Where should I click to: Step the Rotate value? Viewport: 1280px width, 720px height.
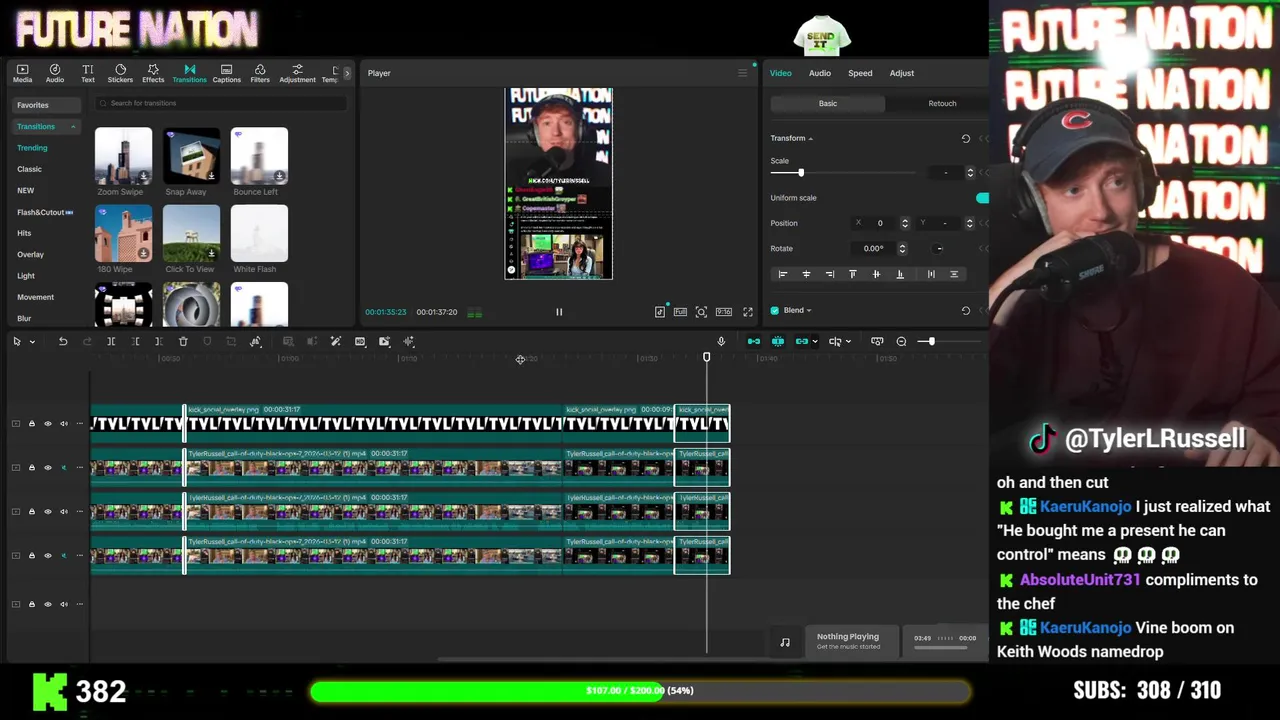pyautogui.click(x=902, y=249)
